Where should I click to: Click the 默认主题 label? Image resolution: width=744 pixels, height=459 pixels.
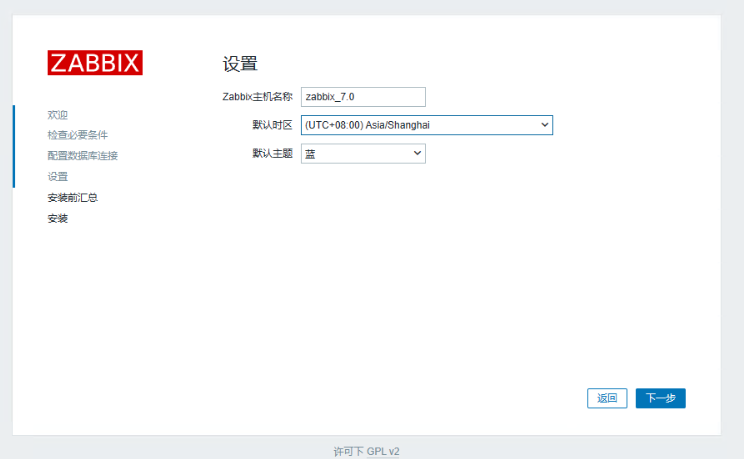(272, 153)
